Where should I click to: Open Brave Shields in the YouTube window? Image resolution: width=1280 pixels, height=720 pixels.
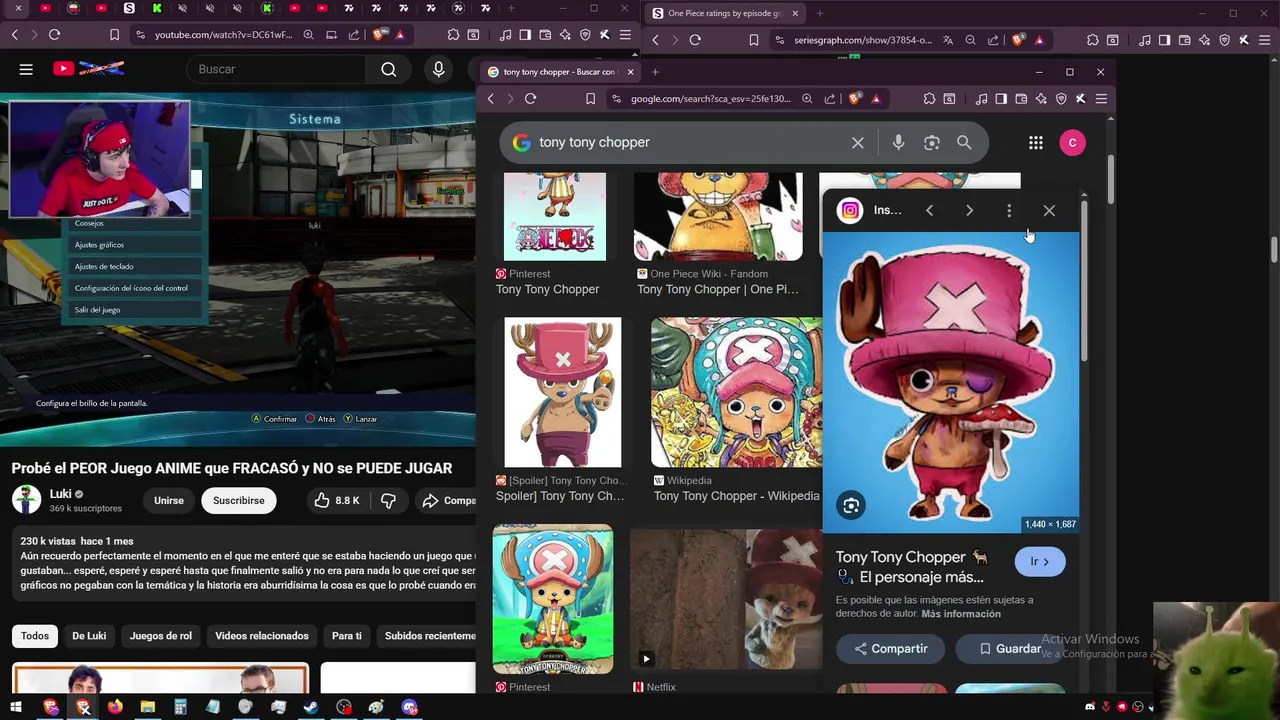pyautogui.click(x=380, y=35)
